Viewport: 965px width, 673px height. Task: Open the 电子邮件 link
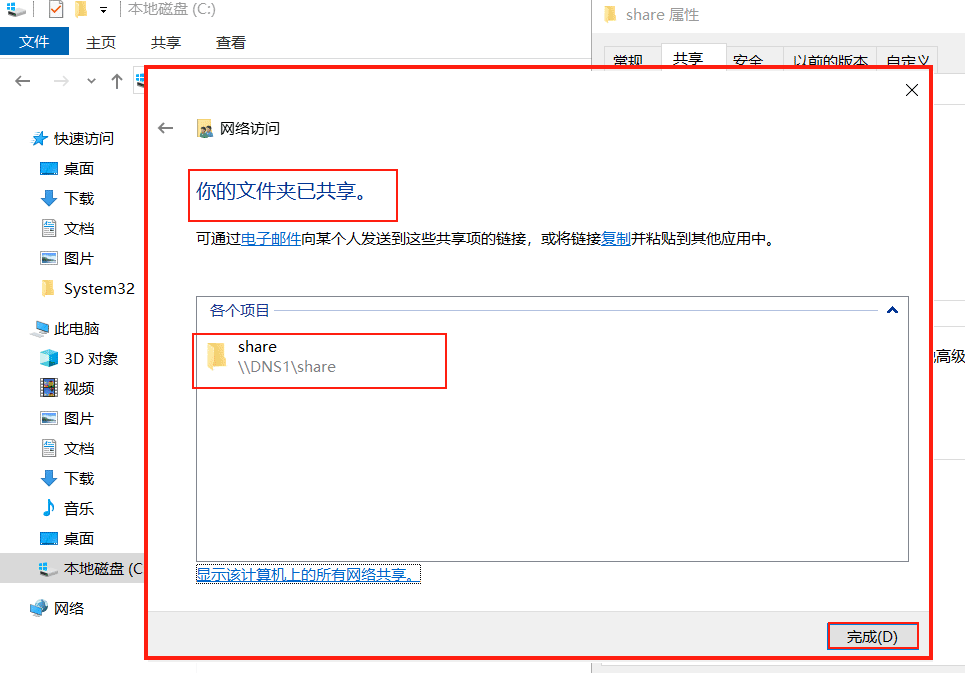(271, 239)
